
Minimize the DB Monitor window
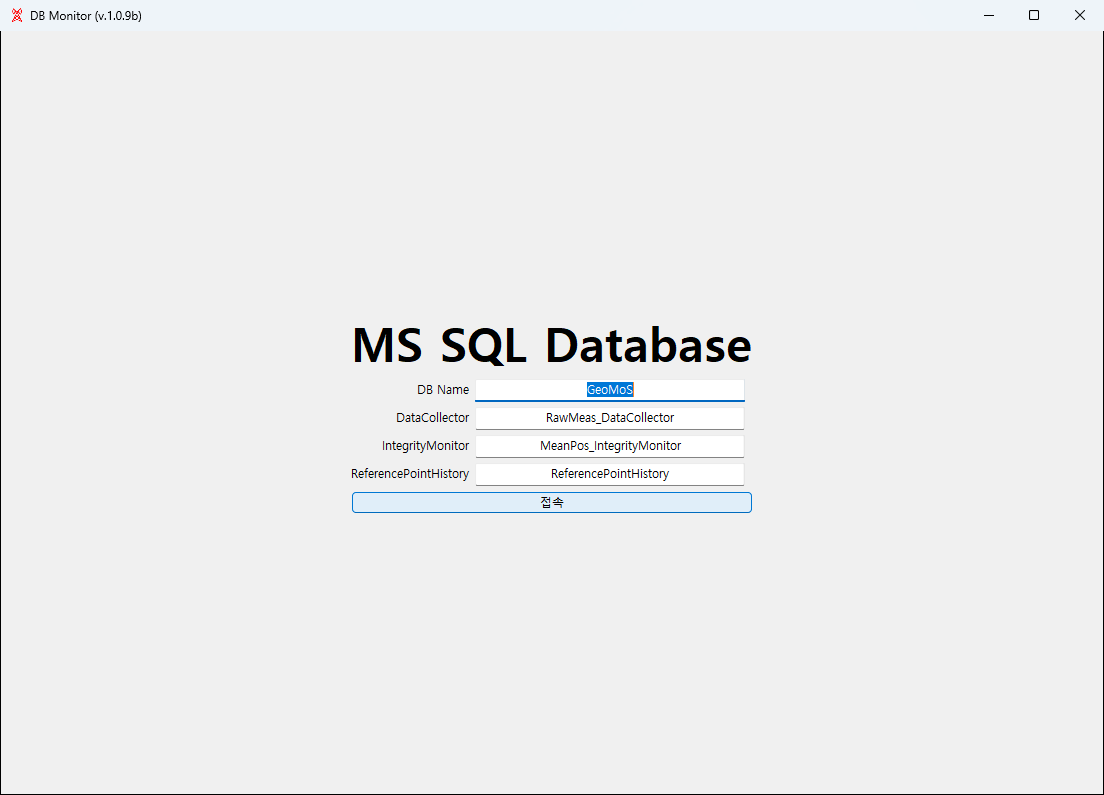click(989, 15)
